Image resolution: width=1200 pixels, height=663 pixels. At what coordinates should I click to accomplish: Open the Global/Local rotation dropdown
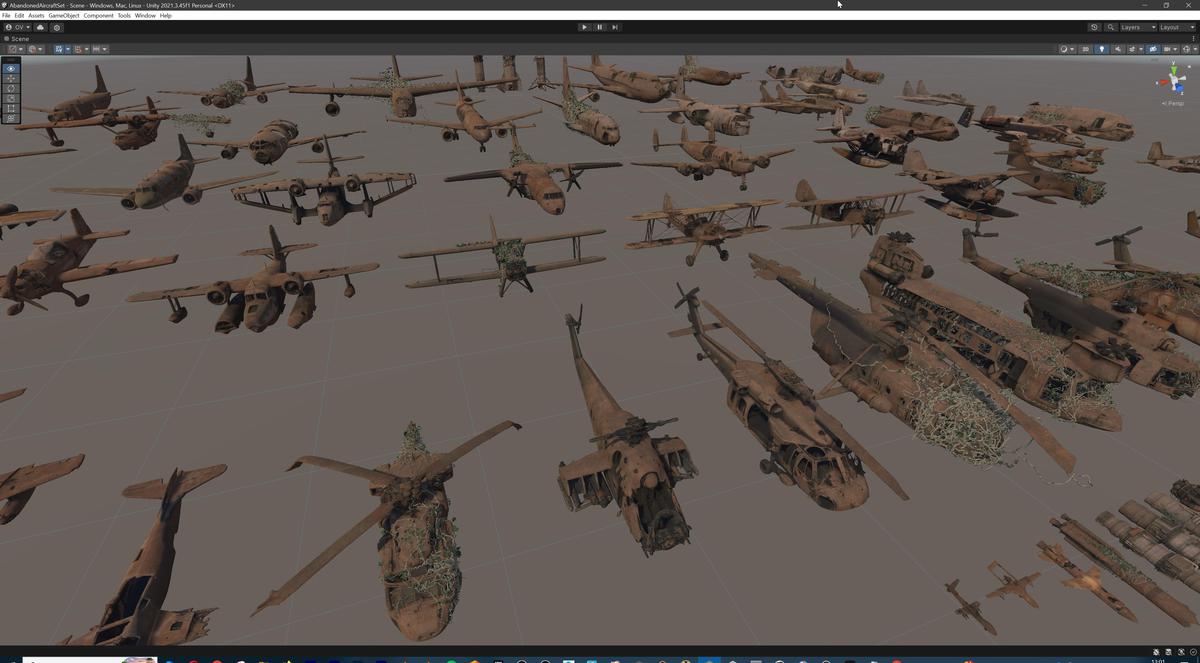tap(35, 49)
